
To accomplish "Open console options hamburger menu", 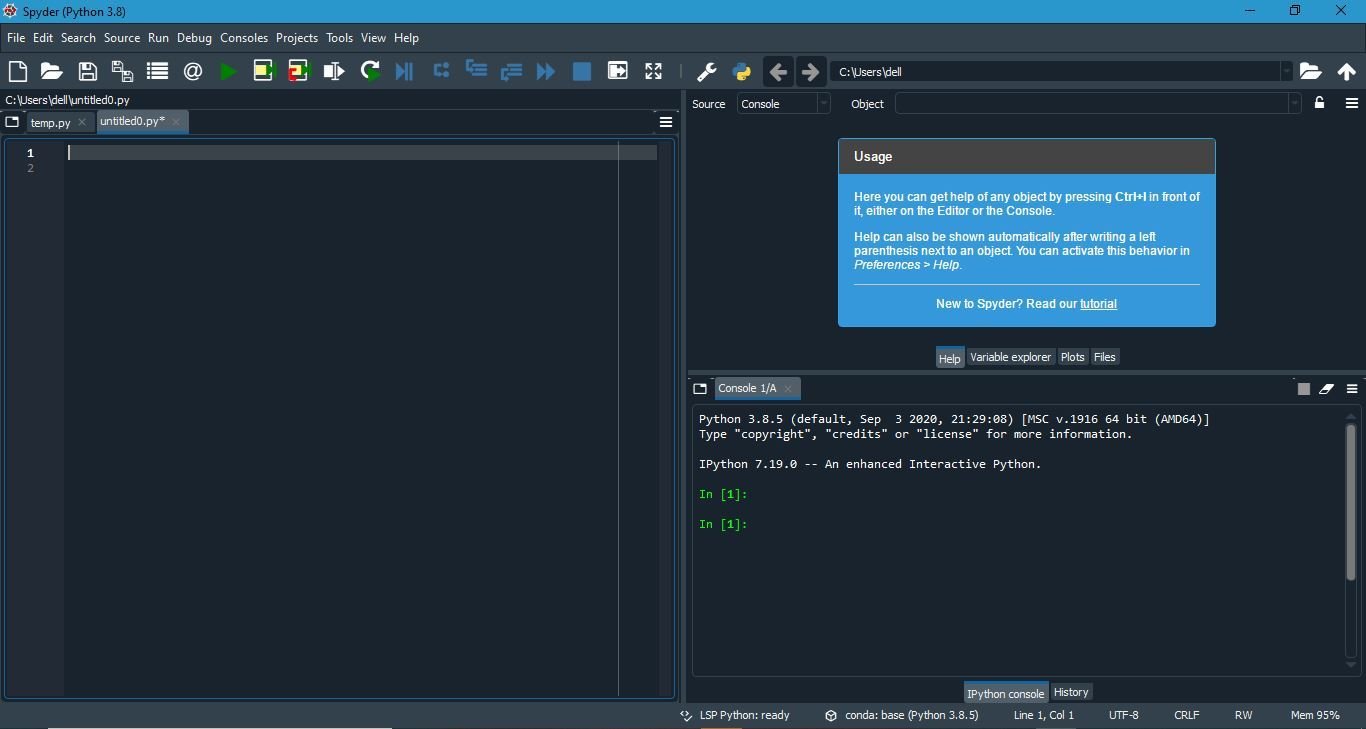I will point(1352,389).
